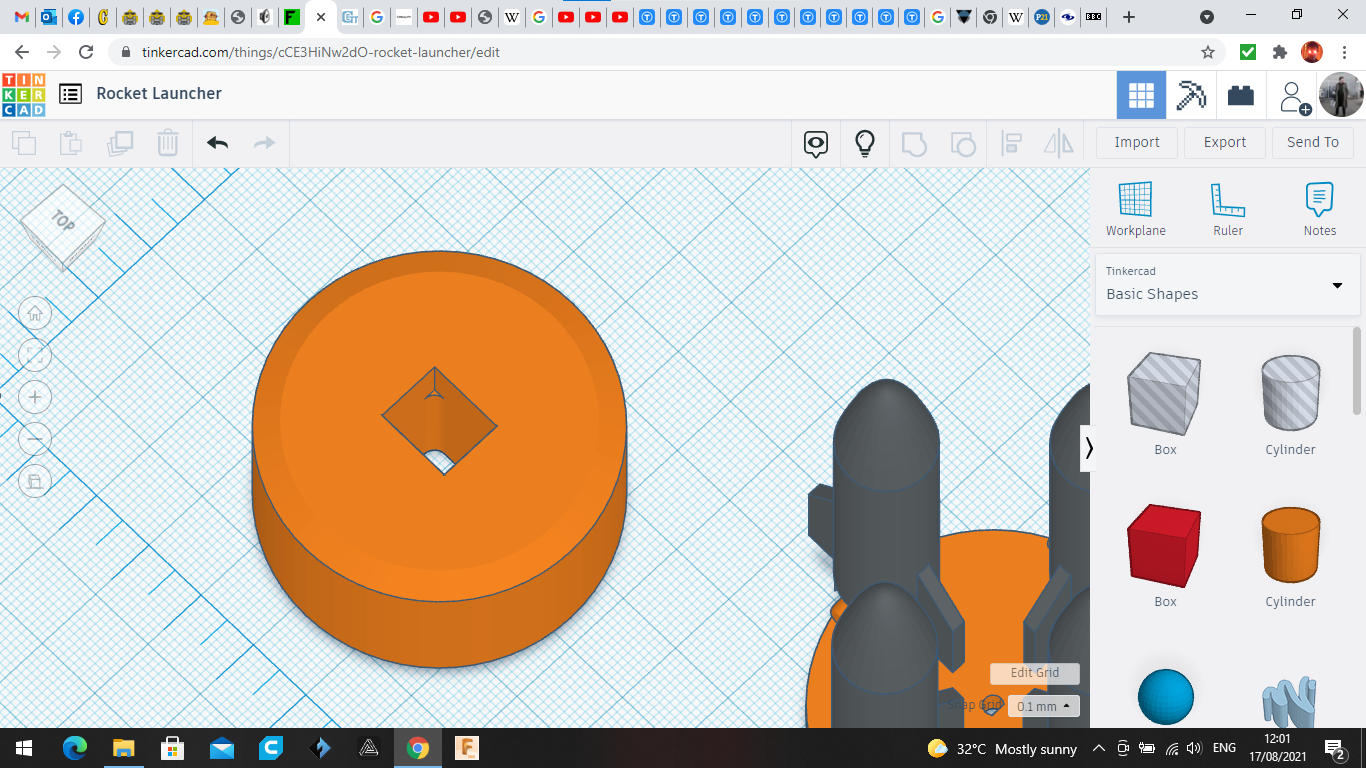
Task: Click the Send To button
Action: (1313, 142)
